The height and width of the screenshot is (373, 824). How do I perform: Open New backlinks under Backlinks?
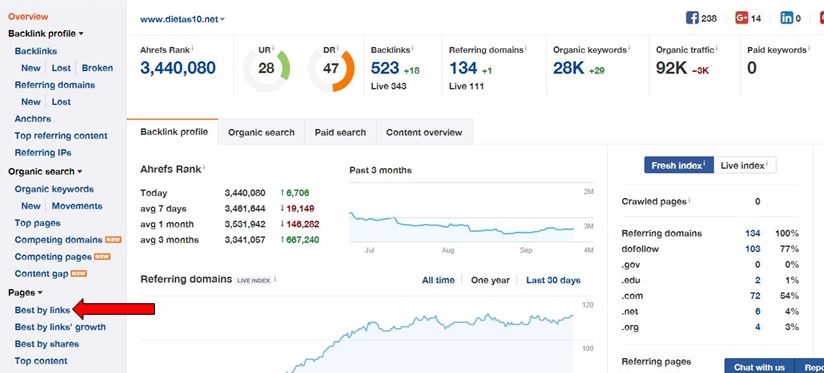(x=30, y=68)
